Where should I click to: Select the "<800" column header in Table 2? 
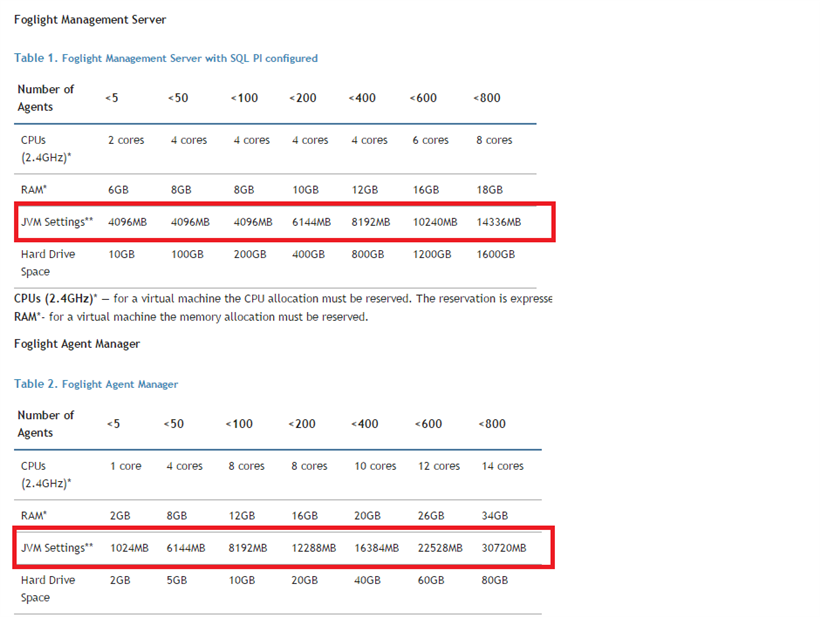click(492, 424)
